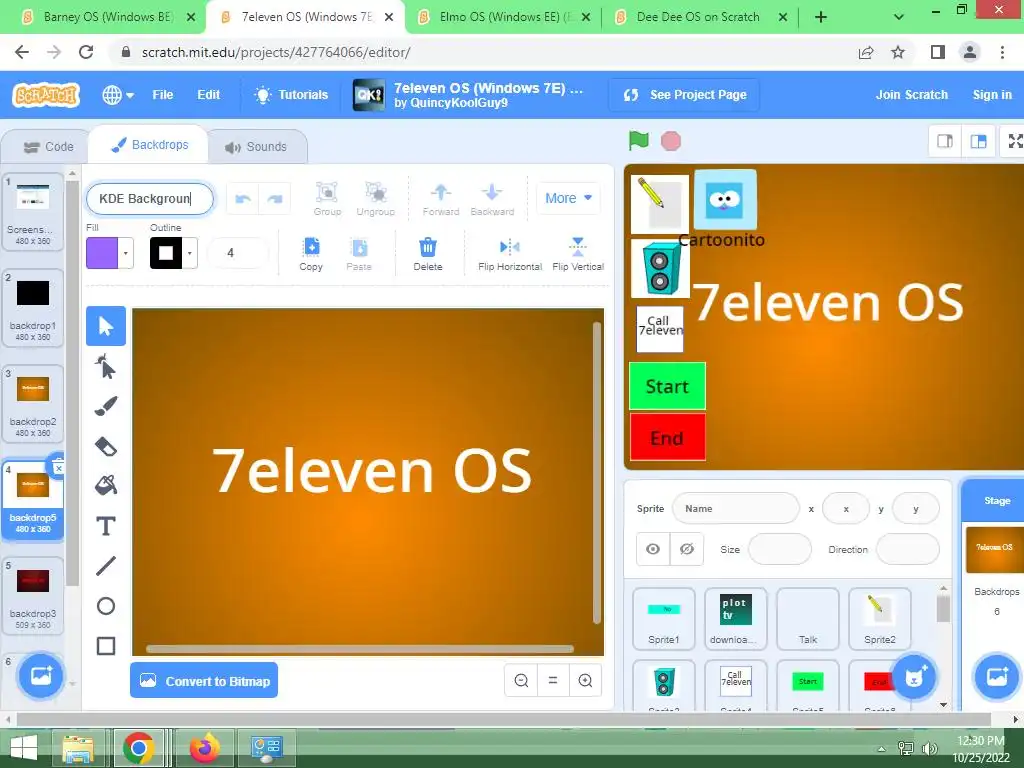1024x768 pixels.
Task: Click the outline width field
Action: [x=237, y=253]
